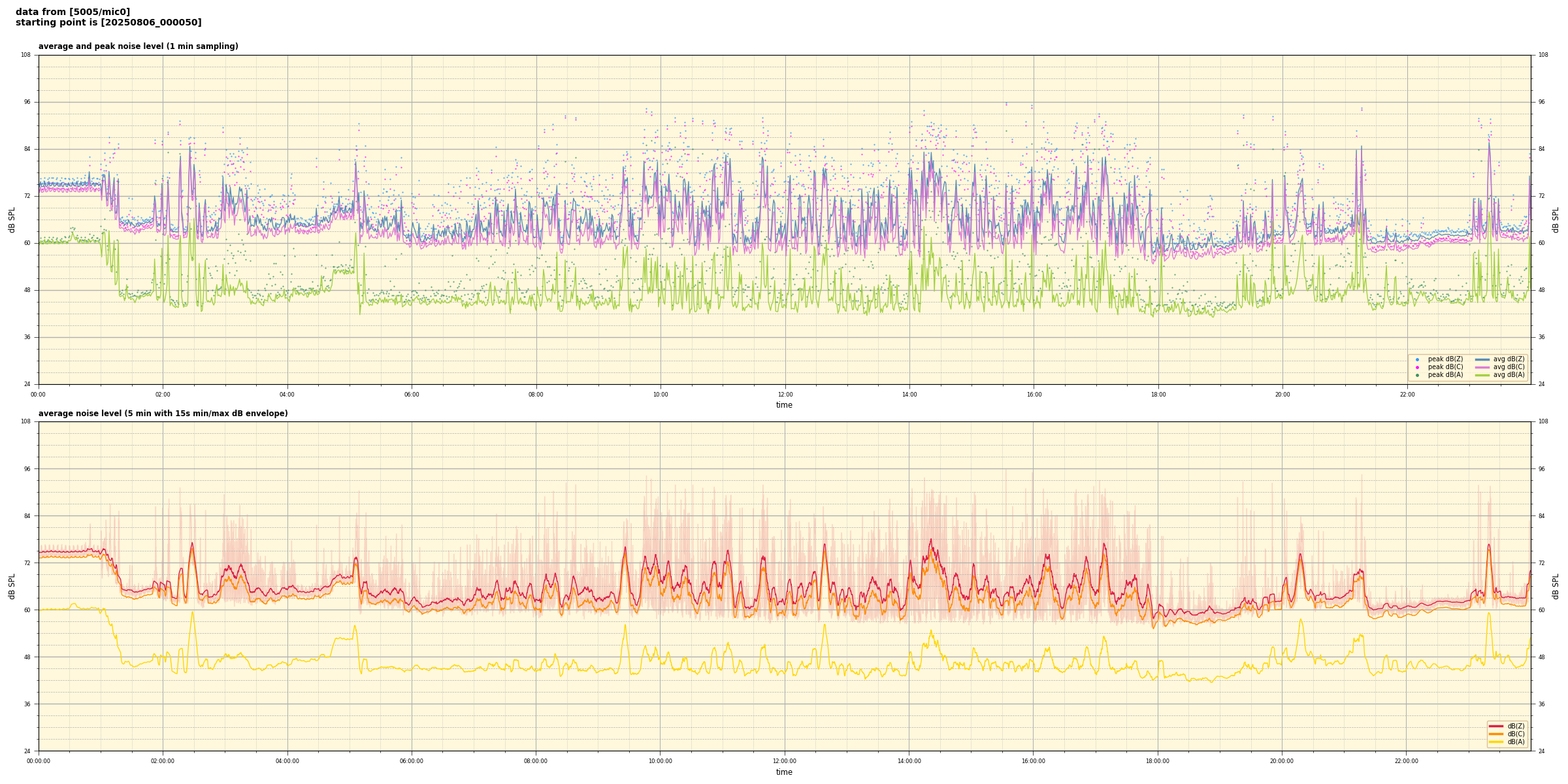Click the left 'dB SPL' label of top chart
This screenshot has height=784, width=1568.
[x=12, y=220]
